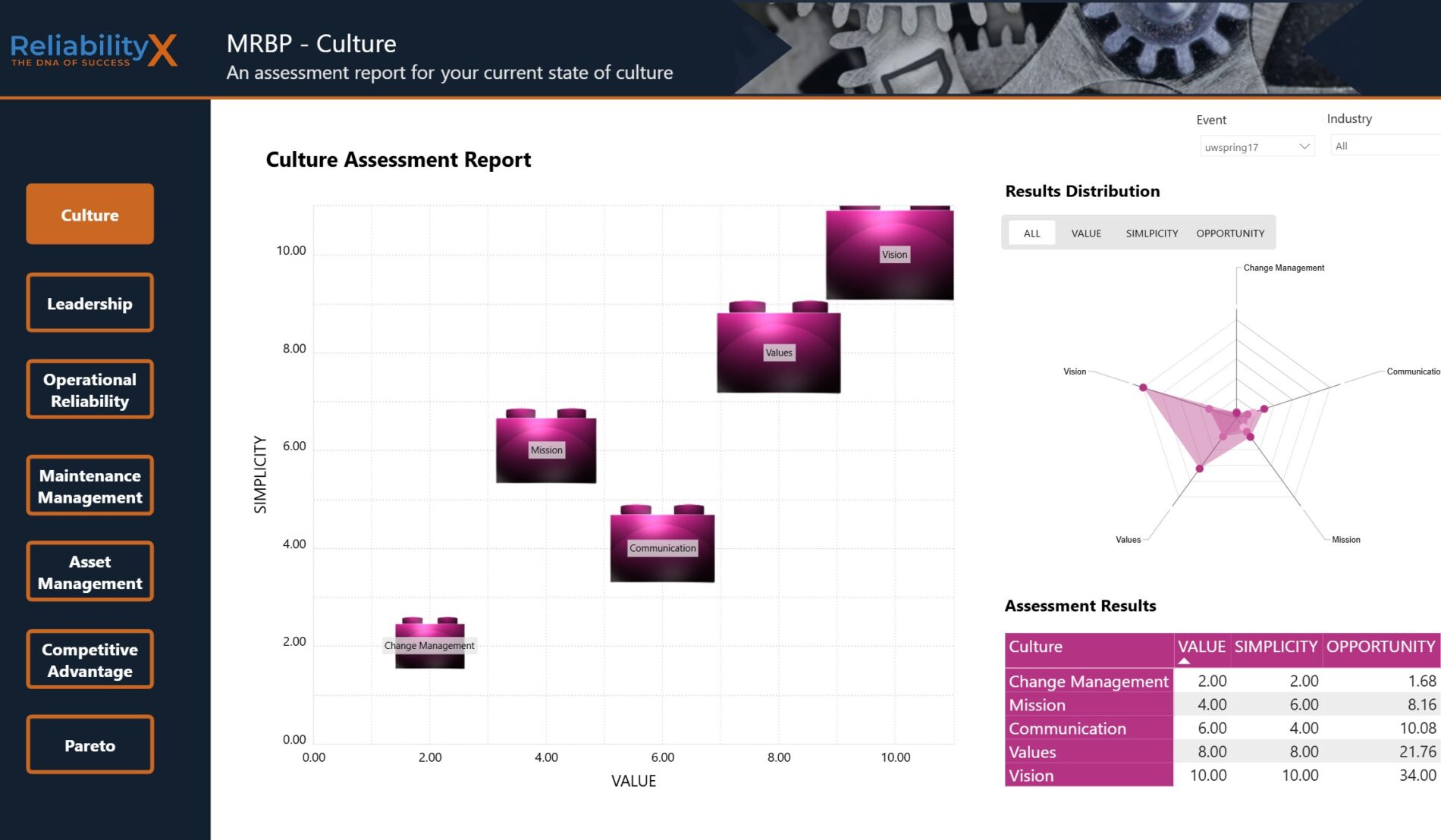The width and height of the screenshot is (1441, 840).
Task: Toggle the VALUE distribution filter
Action: click(1086, 233)
